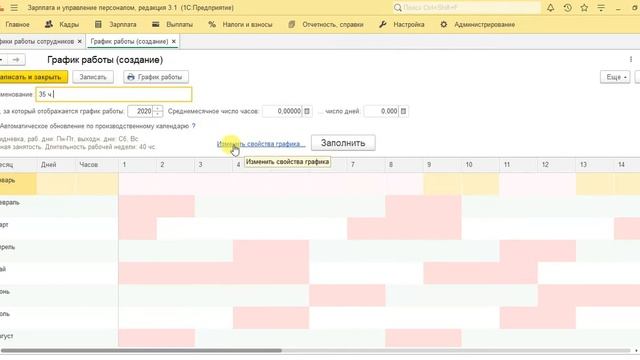Open history clock icon

coord(567,8)
